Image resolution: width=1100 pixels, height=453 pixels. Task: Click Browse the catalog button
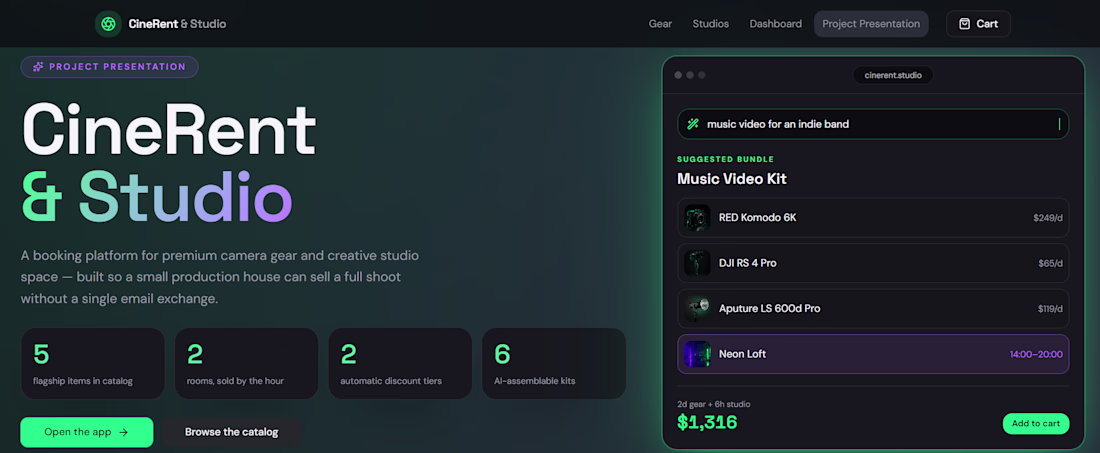(x=232, y=432)
